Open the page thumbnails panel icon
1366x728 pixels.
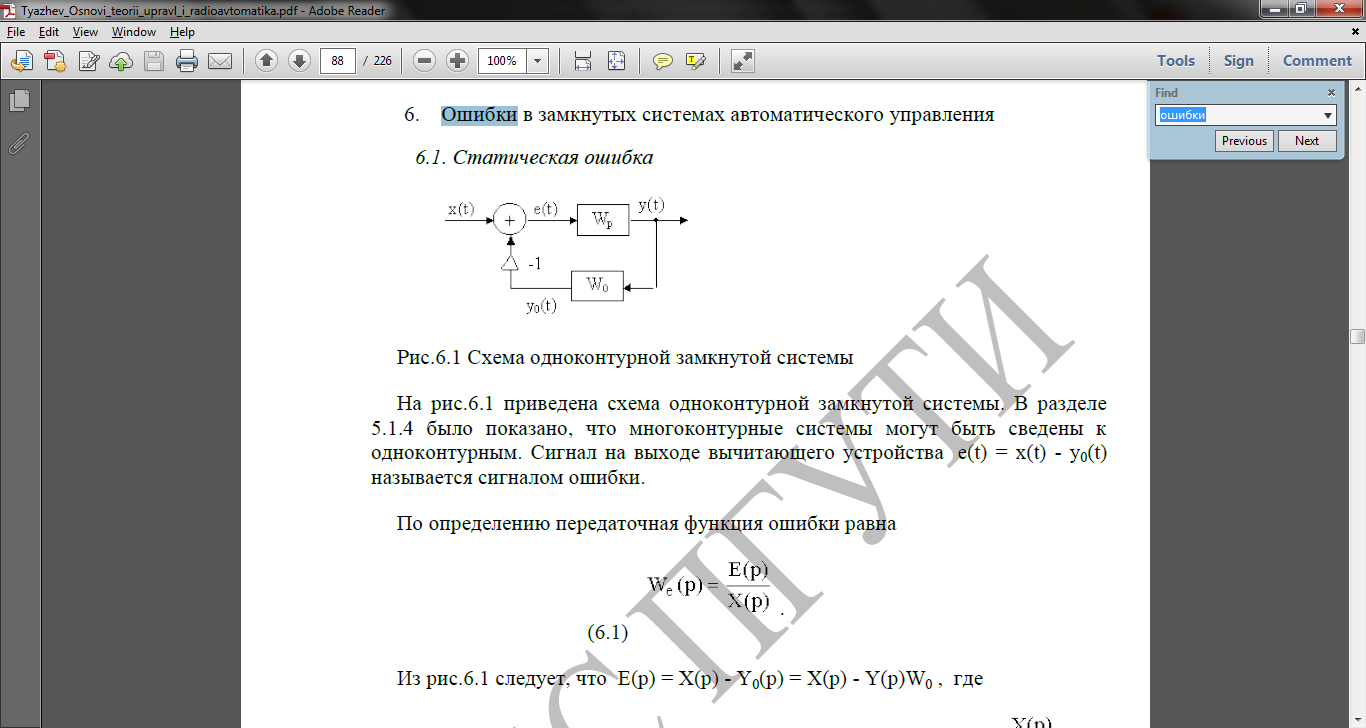pos(19,101)
